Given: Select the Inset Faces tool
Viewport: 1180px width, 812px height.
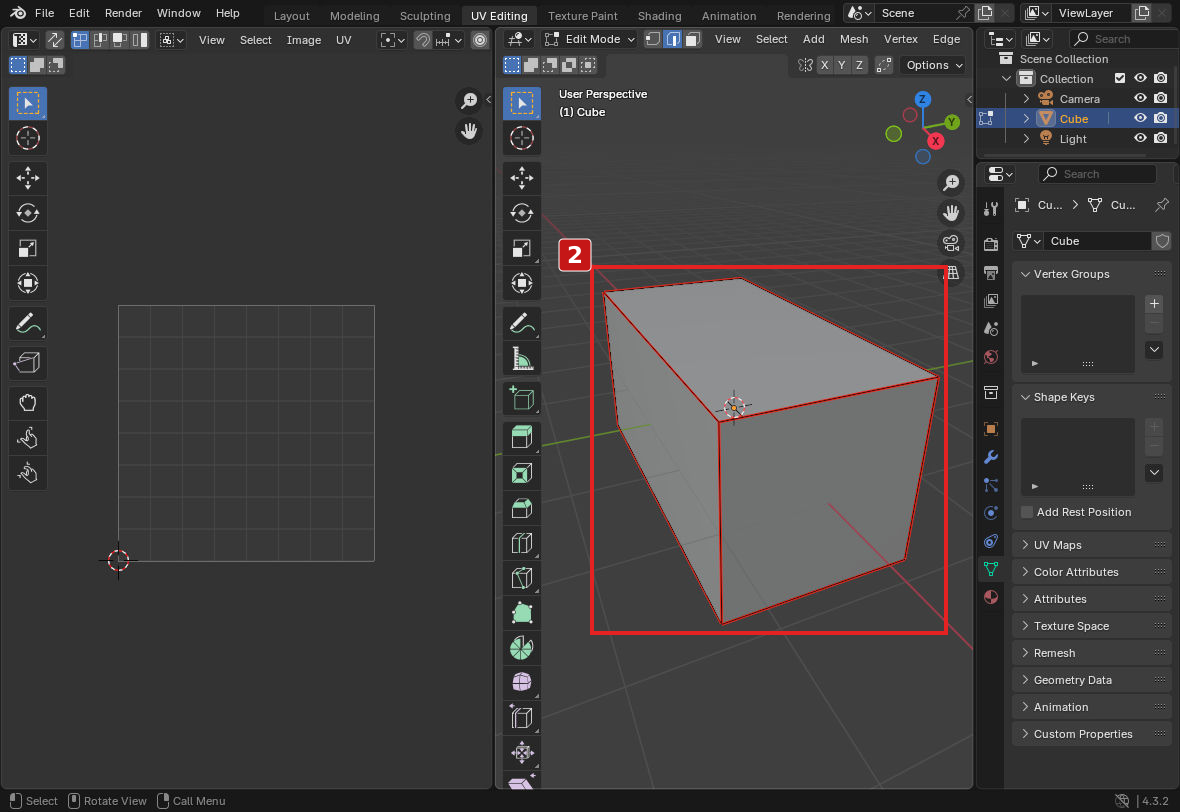Looking at the screenshot, I should [x=522, y=473].
